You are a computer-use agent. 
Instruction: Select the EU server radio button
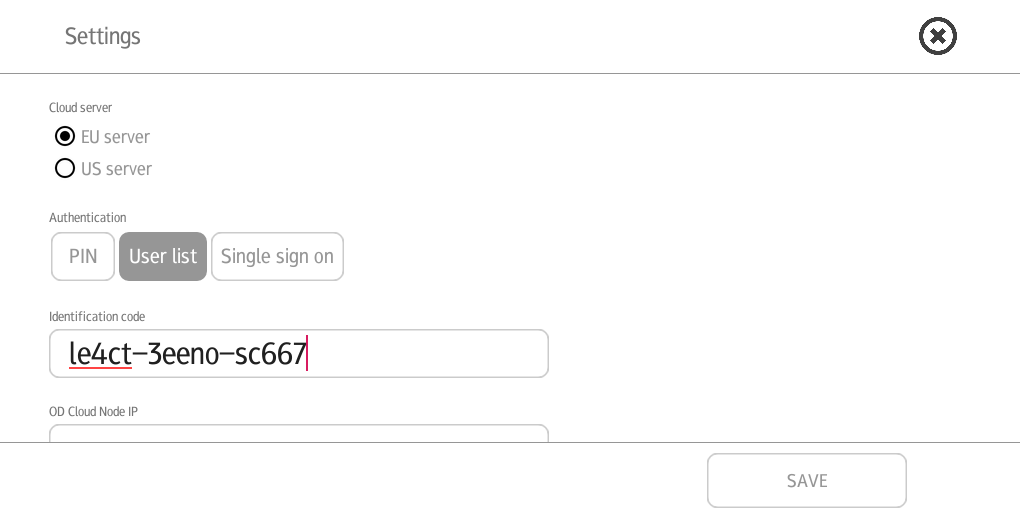point(65,137)
